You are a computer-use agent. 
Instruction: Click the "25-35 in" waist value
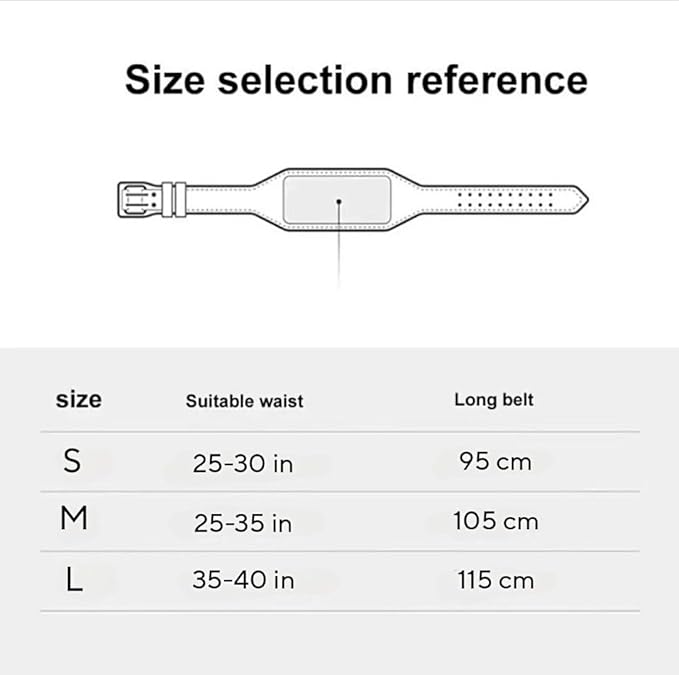[242, 523]
